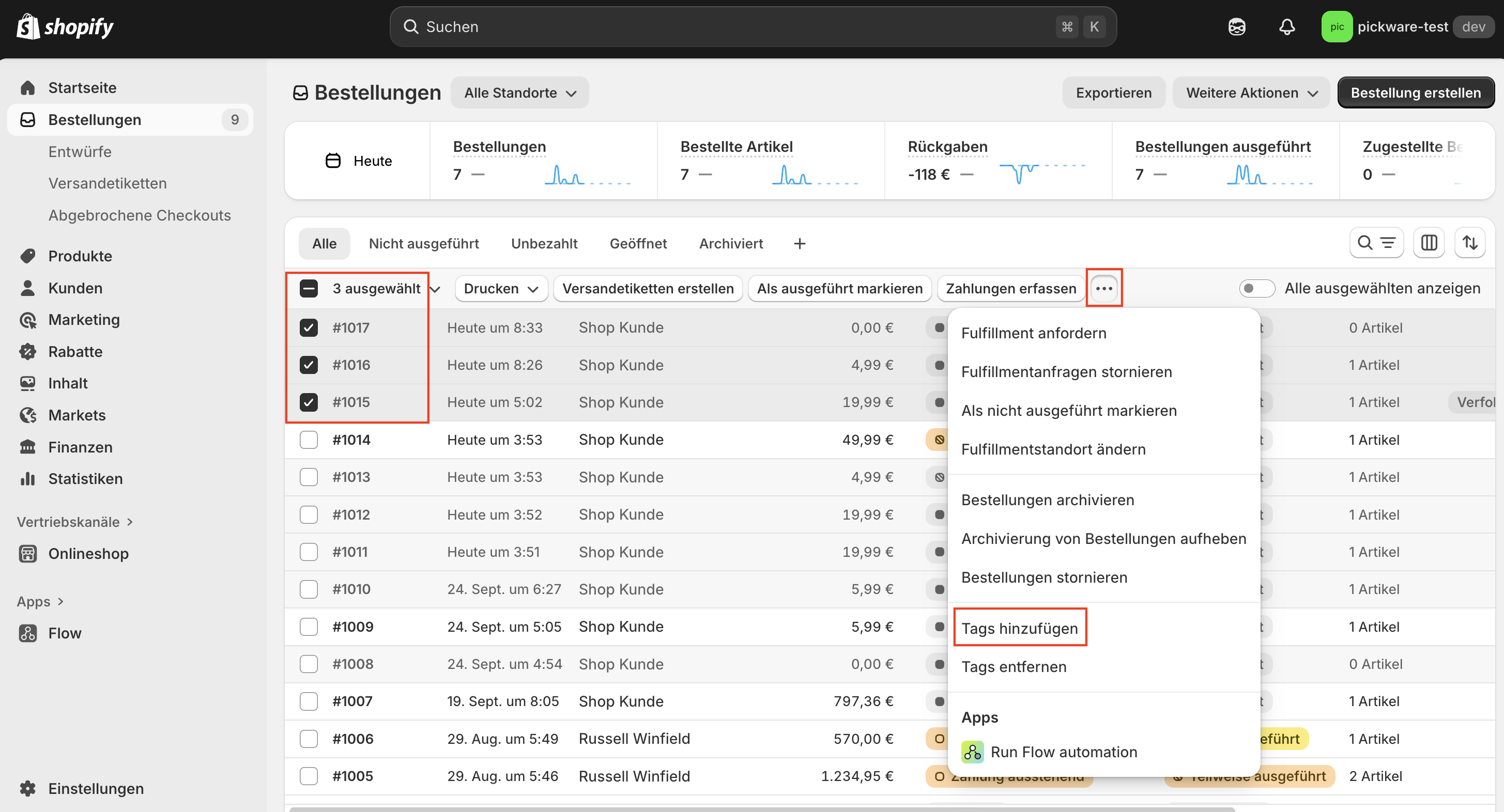Select order #1014 checkbox

click(x=308, y=439)
